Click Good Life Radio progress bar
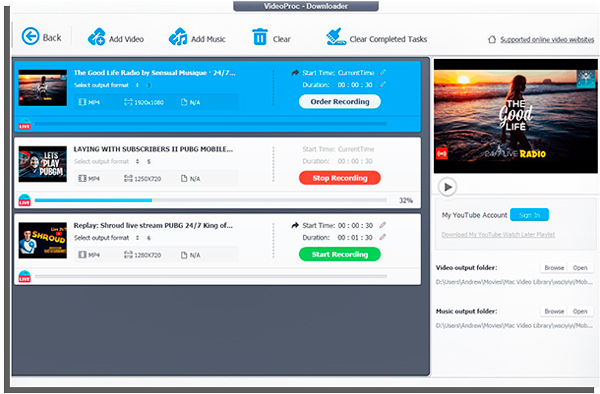The width and height of the screenshot is (600, 394). coord(211,124)
